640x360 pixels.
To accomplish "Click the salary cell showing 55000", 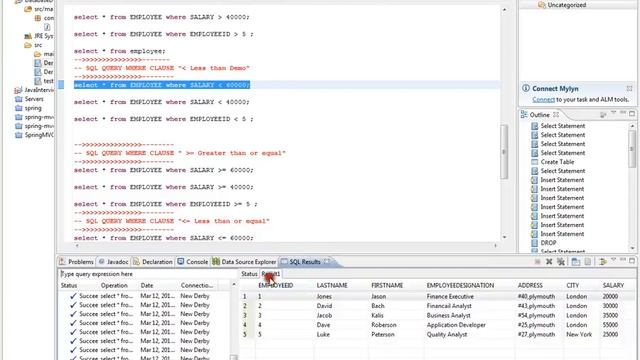I will coord(610,325).
